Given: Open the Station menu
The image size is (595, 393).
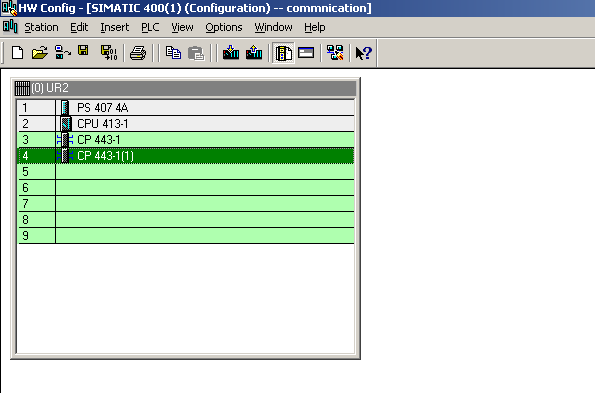Looking at the screenshot, I should (x=41, y=27).
